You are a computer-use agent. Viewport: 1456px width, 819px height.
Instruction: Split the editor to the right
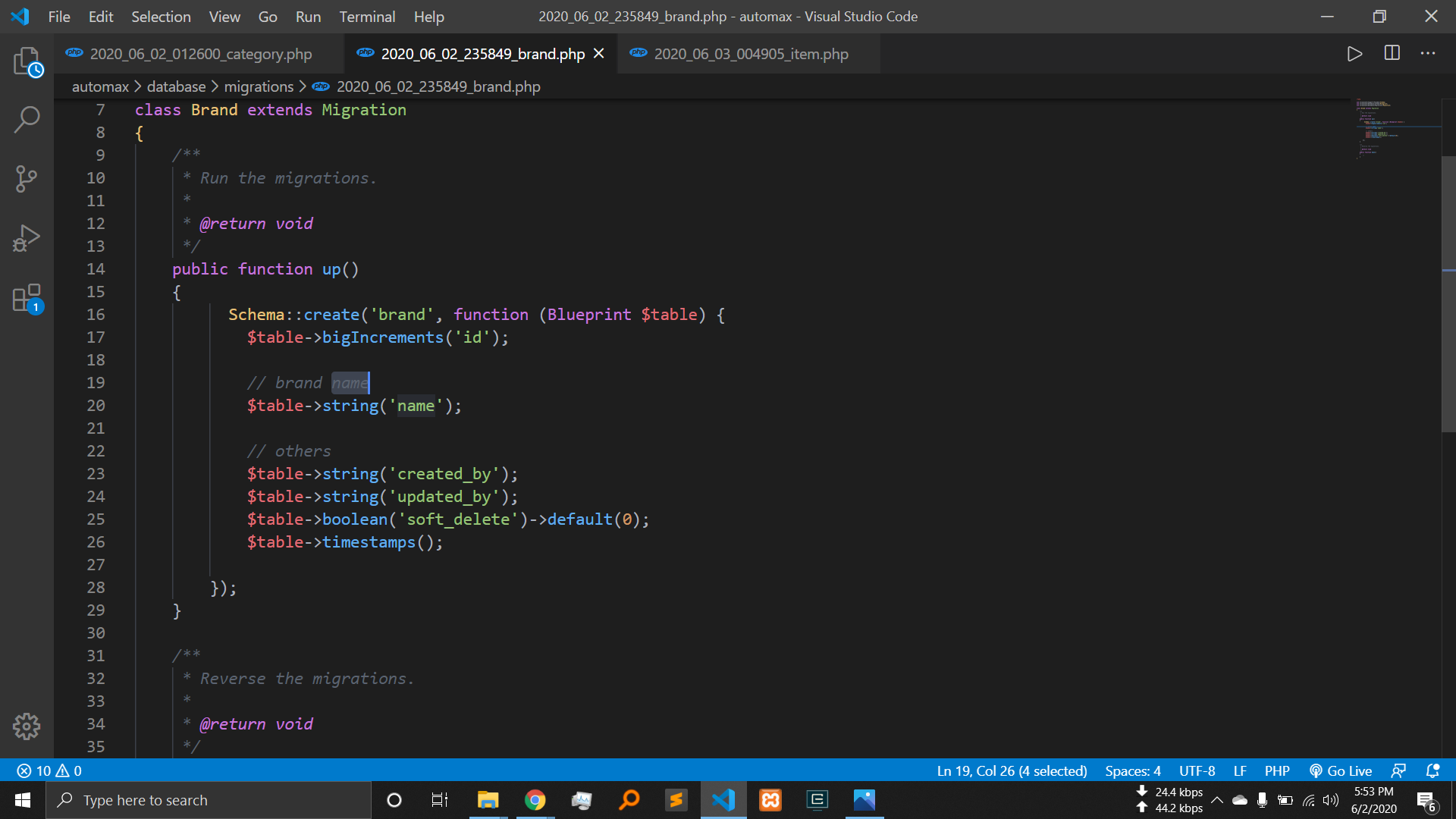point(1392,54)
